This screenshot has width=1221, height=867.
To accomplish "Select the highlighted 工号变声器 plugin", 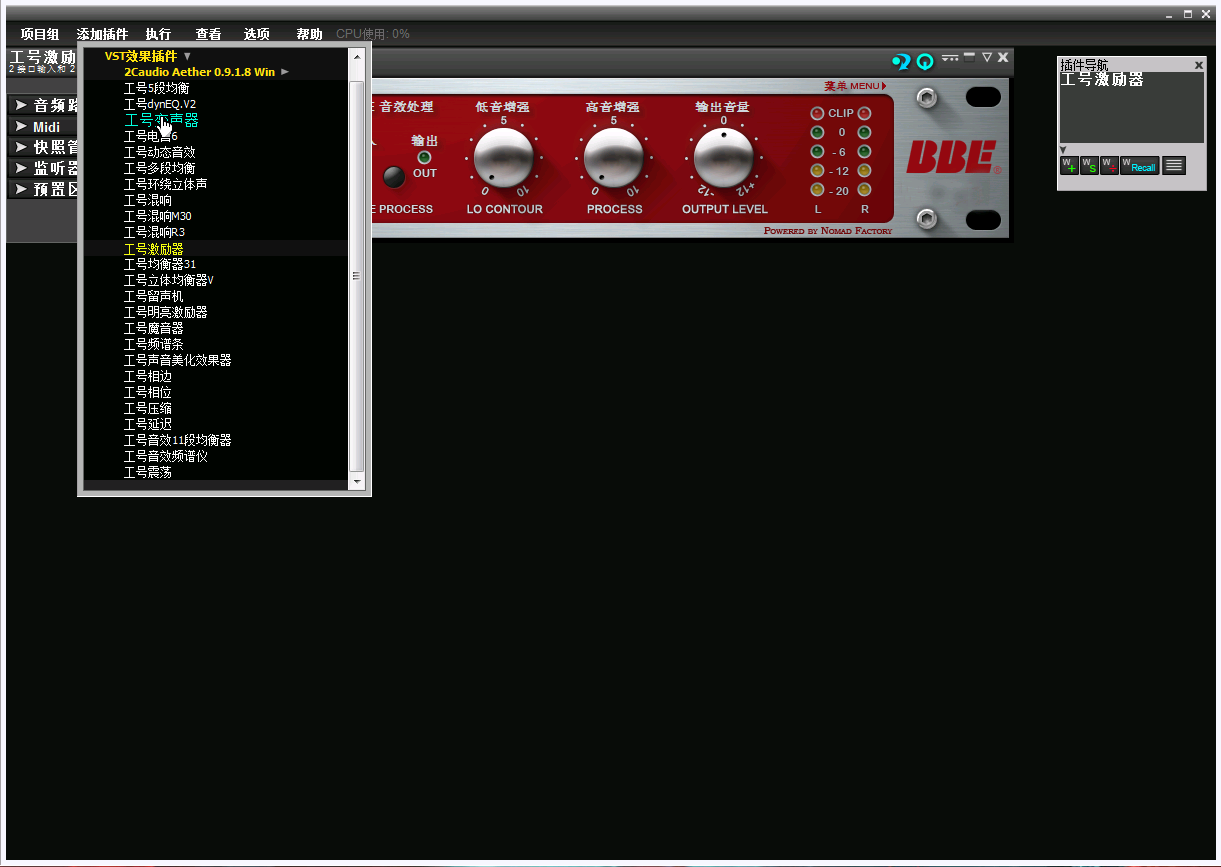I will [161, 120].
